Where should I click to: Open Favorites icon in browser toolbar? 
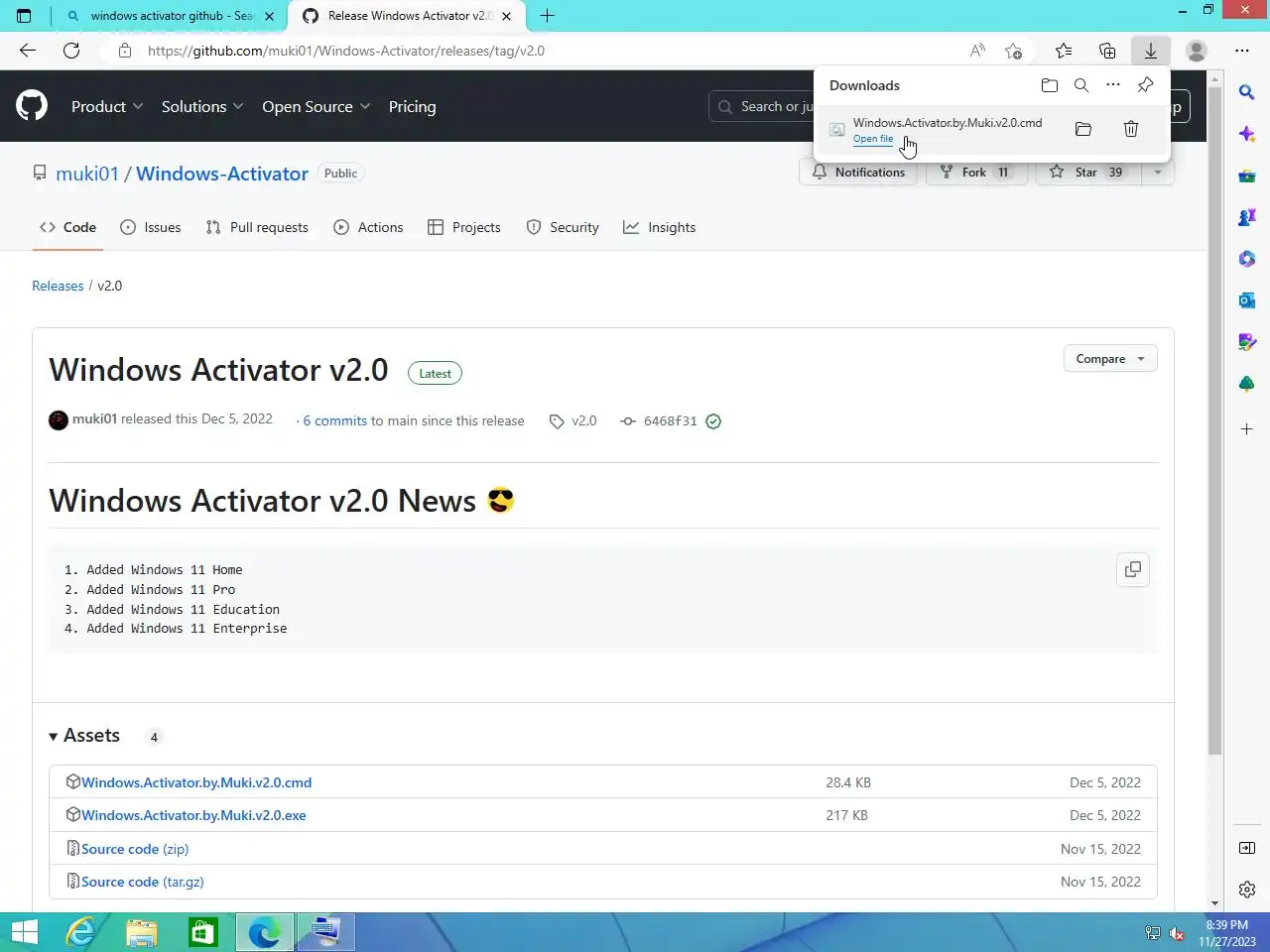click(x=1064, y=51)
